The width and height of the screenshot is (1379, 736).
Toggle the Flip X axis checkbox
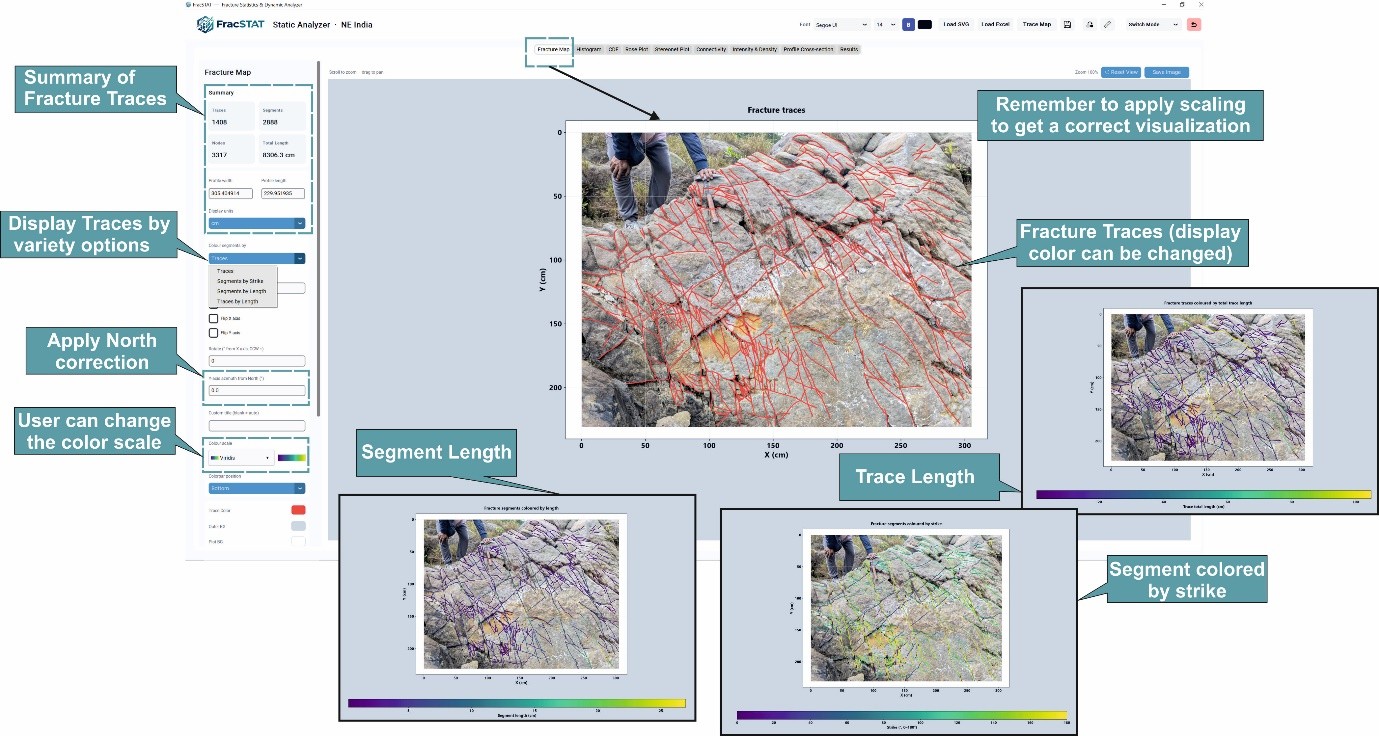point(213,318)
